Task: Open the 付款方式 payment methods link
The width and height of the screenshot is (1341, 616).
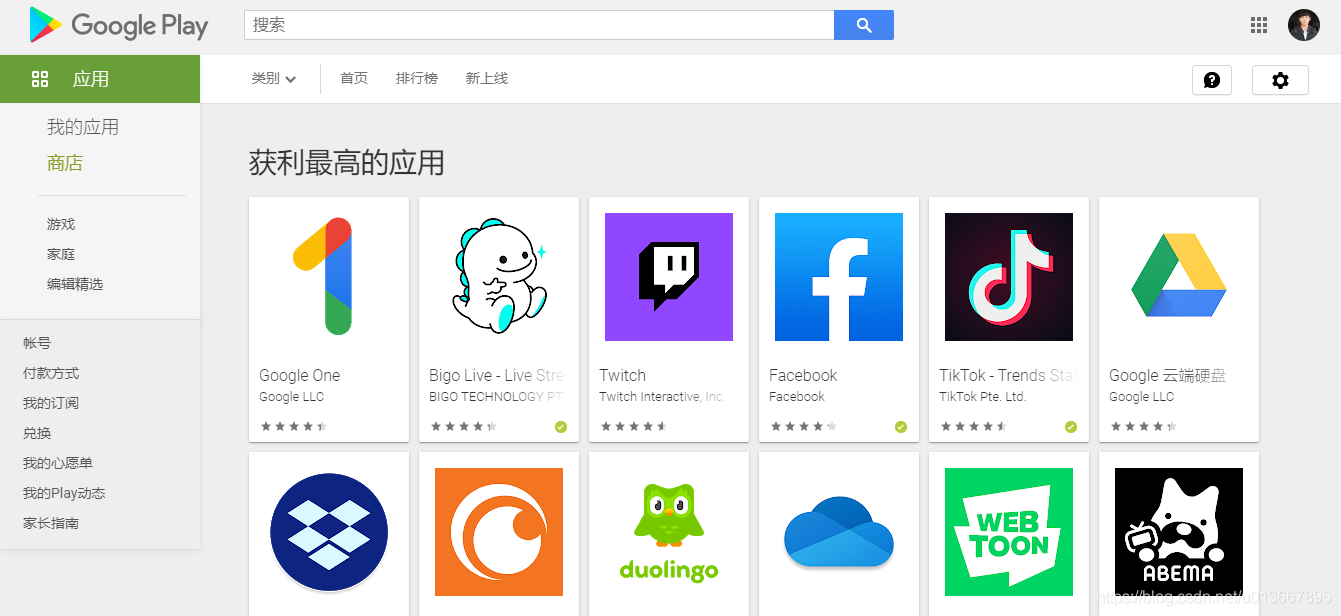Action: coord(51,373)
